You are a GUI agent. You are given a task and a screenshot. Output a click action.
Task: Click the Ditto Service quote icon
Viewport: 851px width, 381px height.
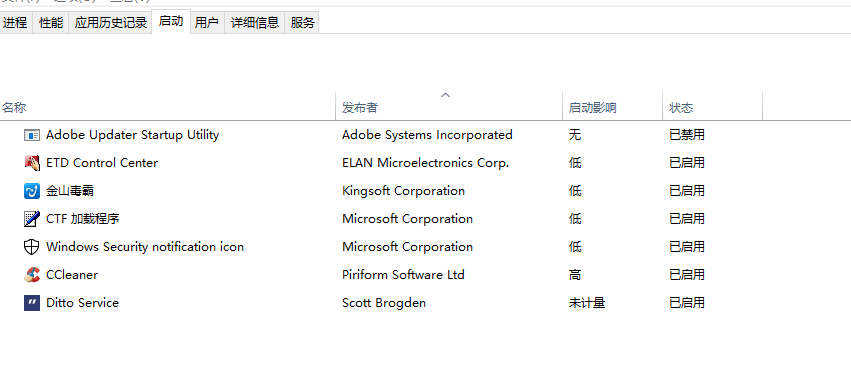[x=32, y=303]
